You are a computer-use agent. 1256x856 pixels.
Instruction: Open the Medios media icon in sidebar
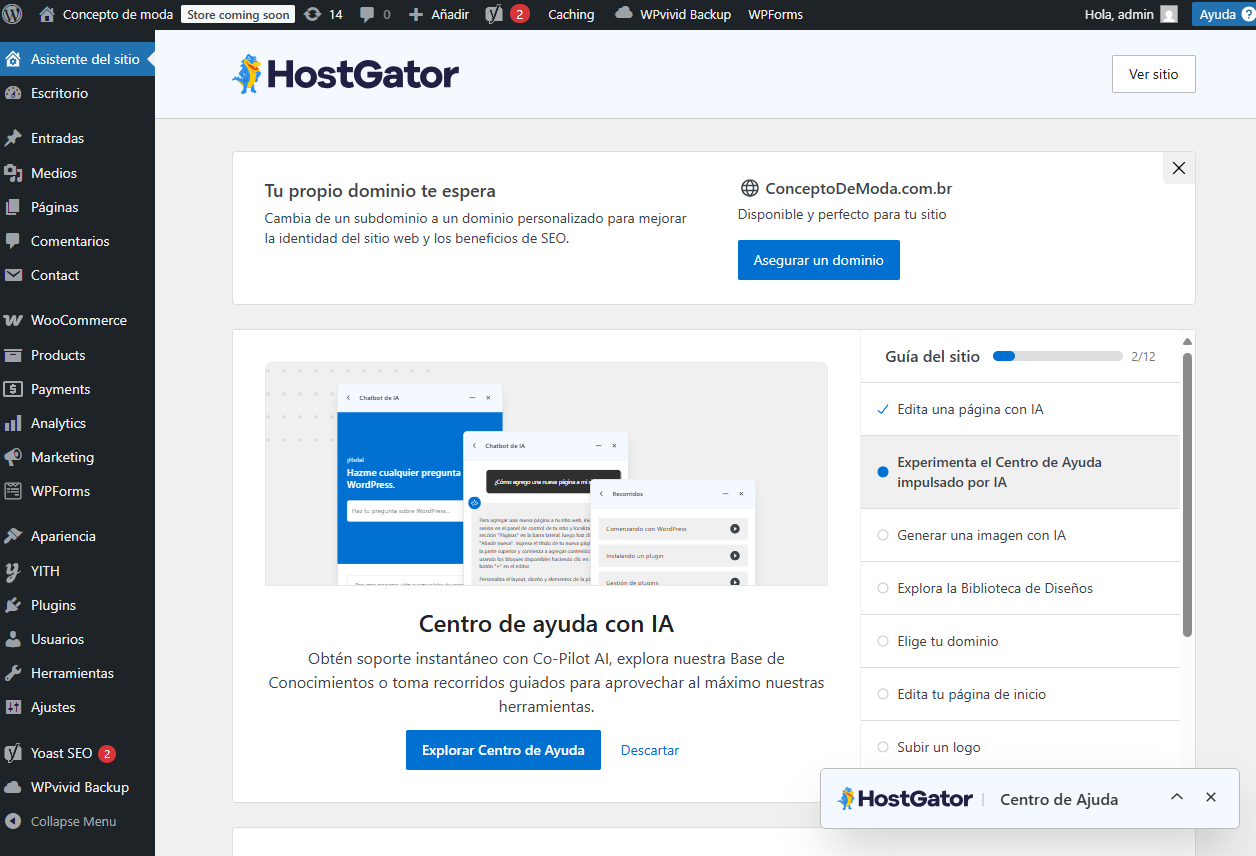point(13,173)
